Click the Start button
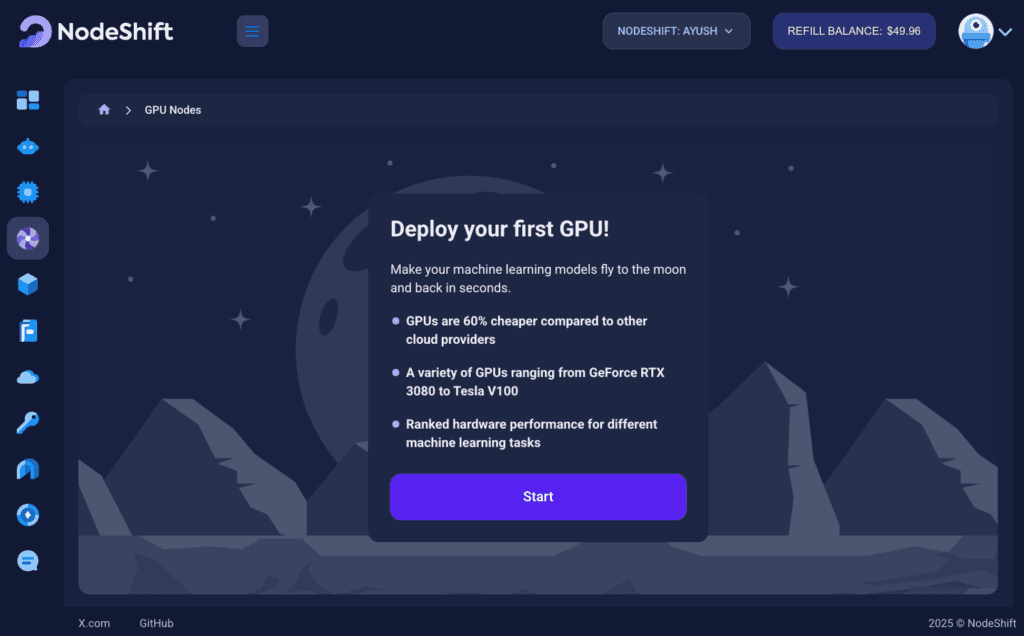This screenshot has width=1024, height=636. click(x=538, y=497)
